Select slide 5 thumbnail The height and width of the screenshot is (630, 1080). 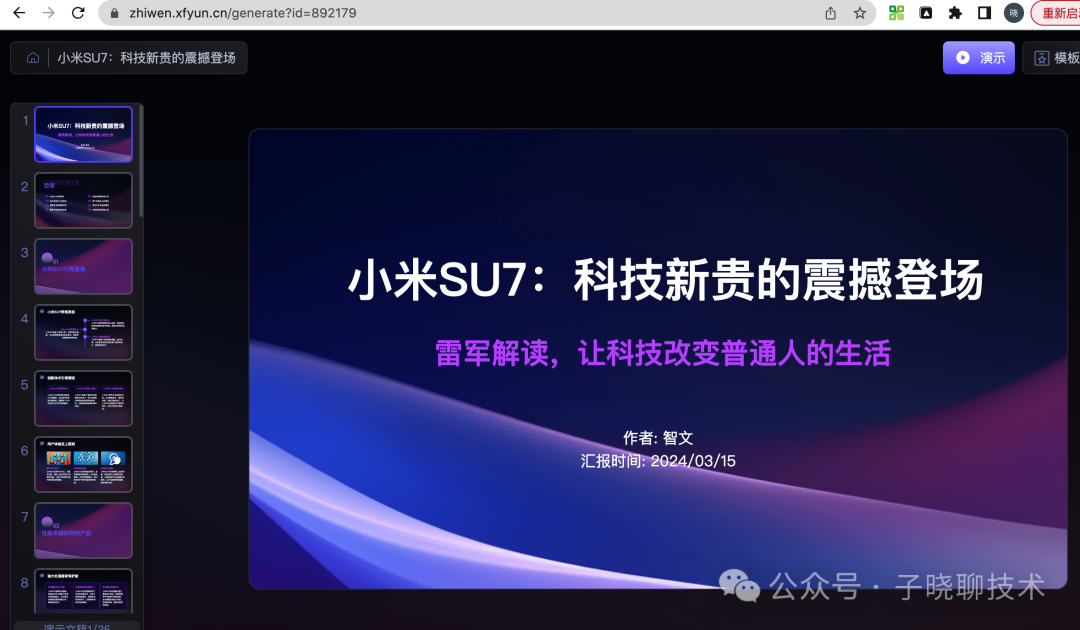(83, 399)
